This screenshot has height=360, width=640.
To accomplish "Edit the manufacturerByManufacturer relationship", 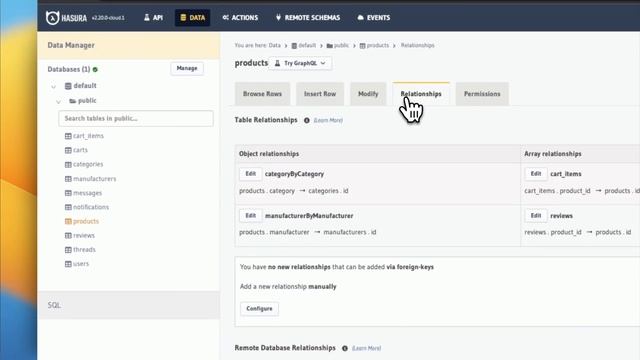I will point(251,216).
